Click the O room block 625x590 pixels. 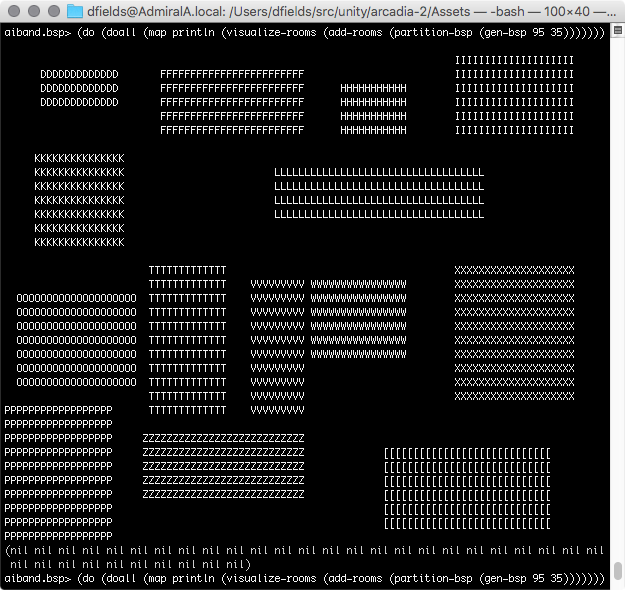point(77,340)
